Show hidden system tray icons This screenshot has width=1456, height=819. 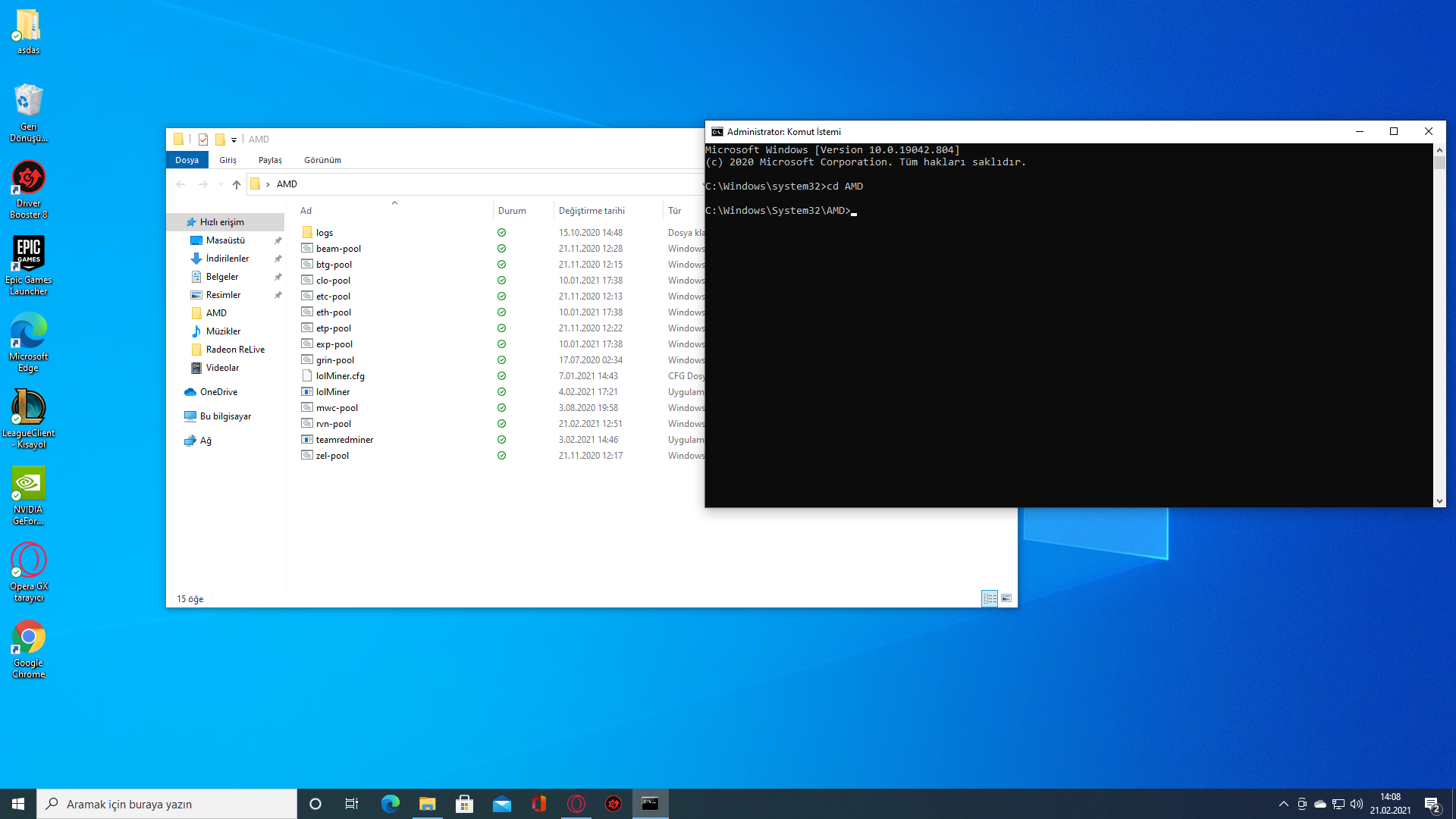pyautogui.click(x=1283, y=804)
